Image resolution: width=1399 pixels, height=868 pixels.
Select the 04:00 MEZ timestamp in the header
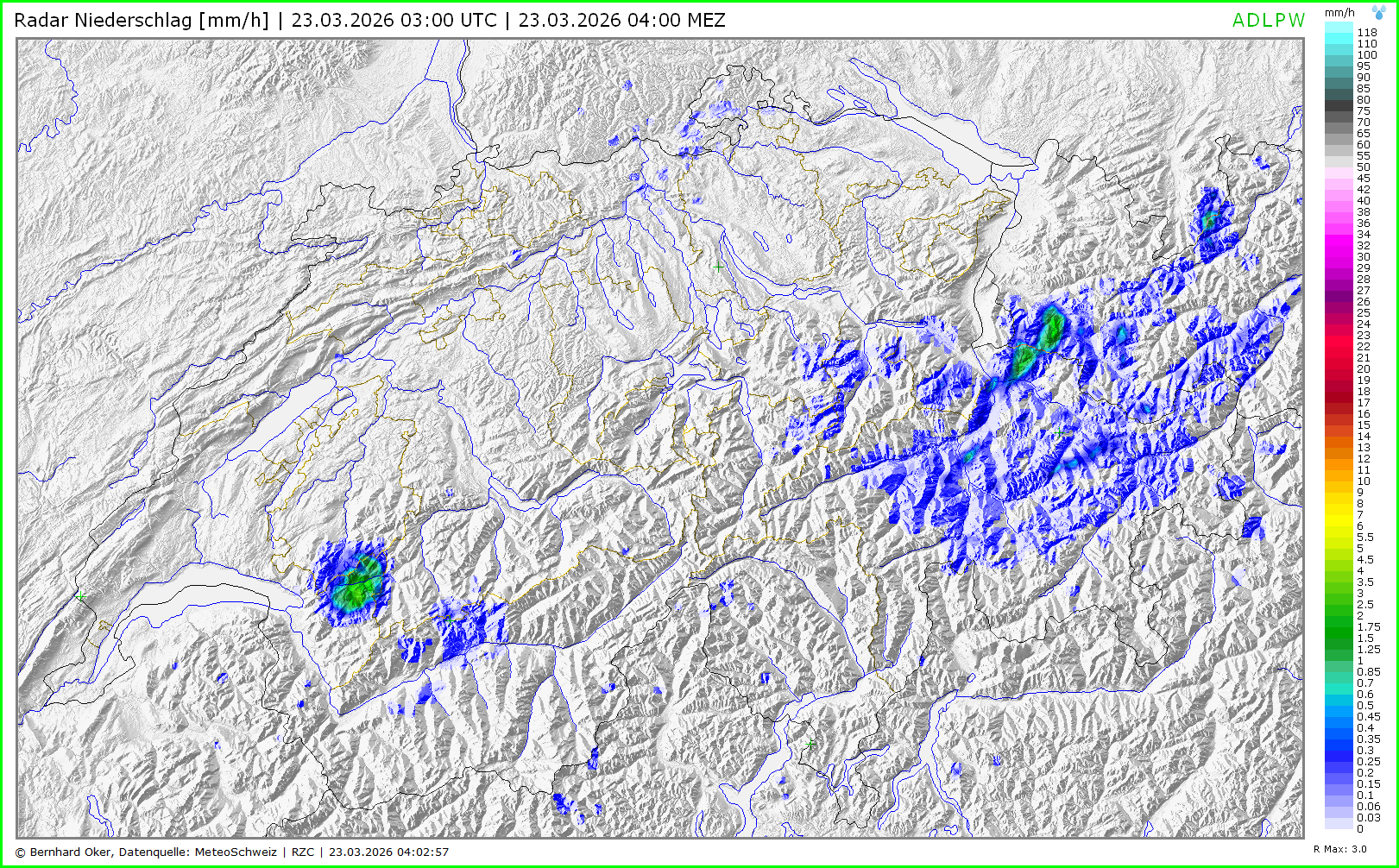[x=621, y=21]
